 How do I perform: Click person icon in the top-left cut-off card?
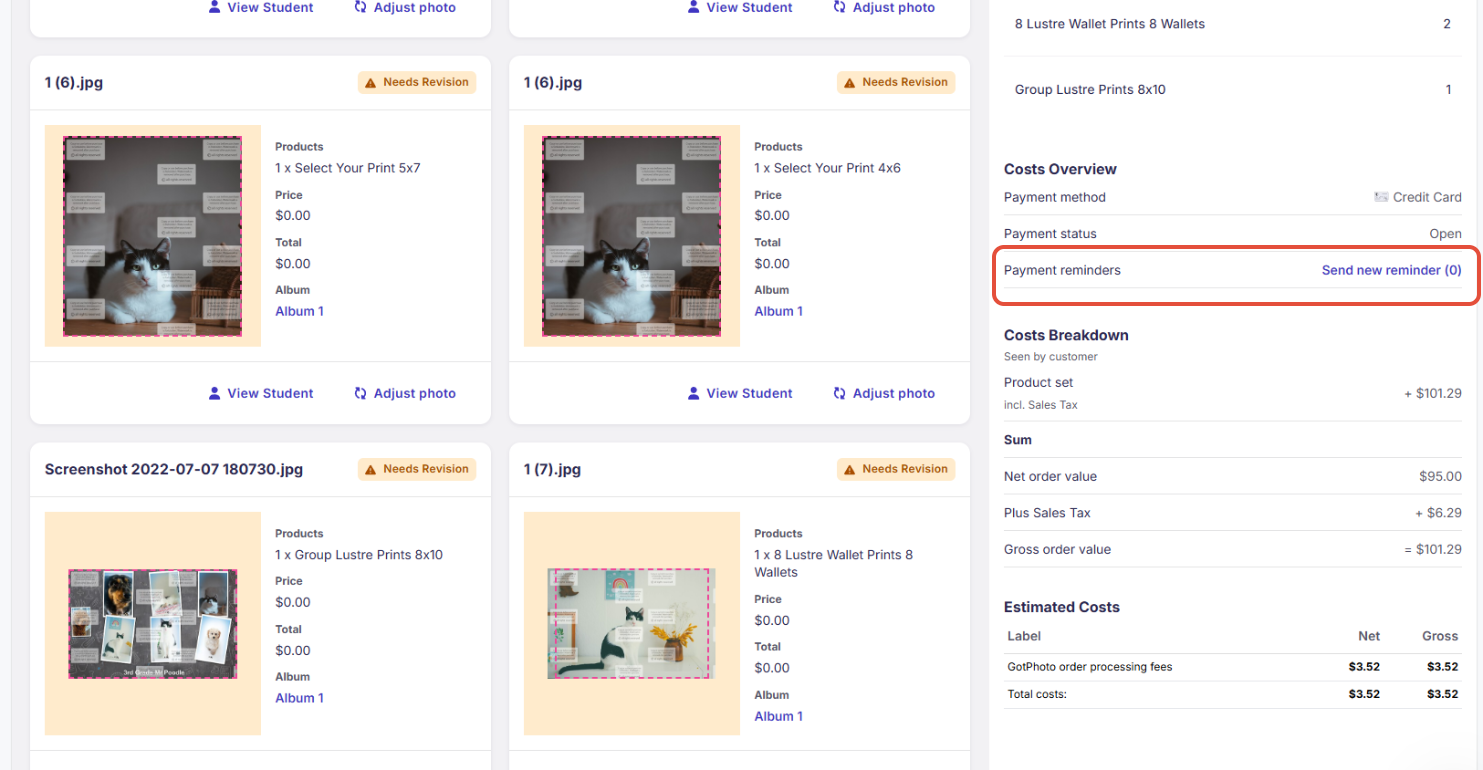[x=214, y=7]
